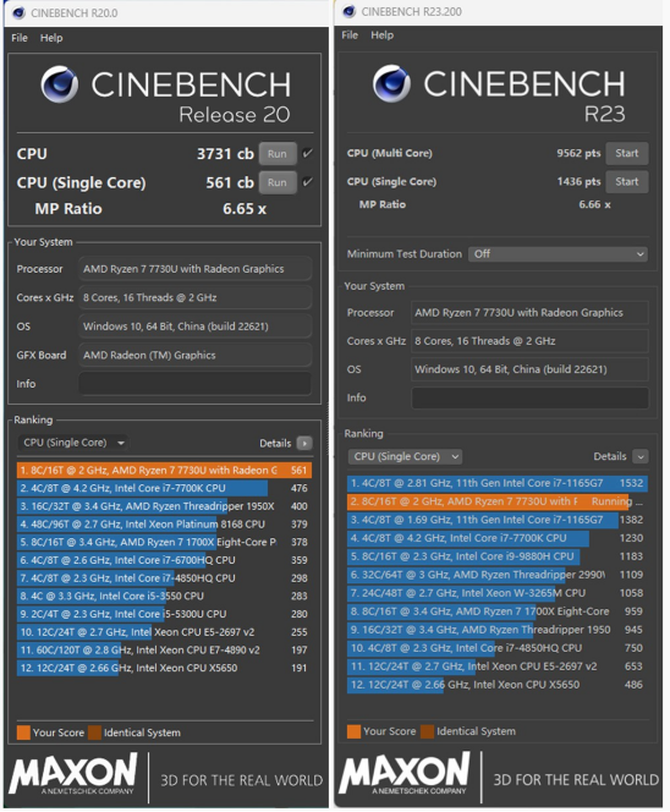This screenshot has width=670, height=812.
Task: Click the Cores x GHz field in R23
Action: coord(530,341)
